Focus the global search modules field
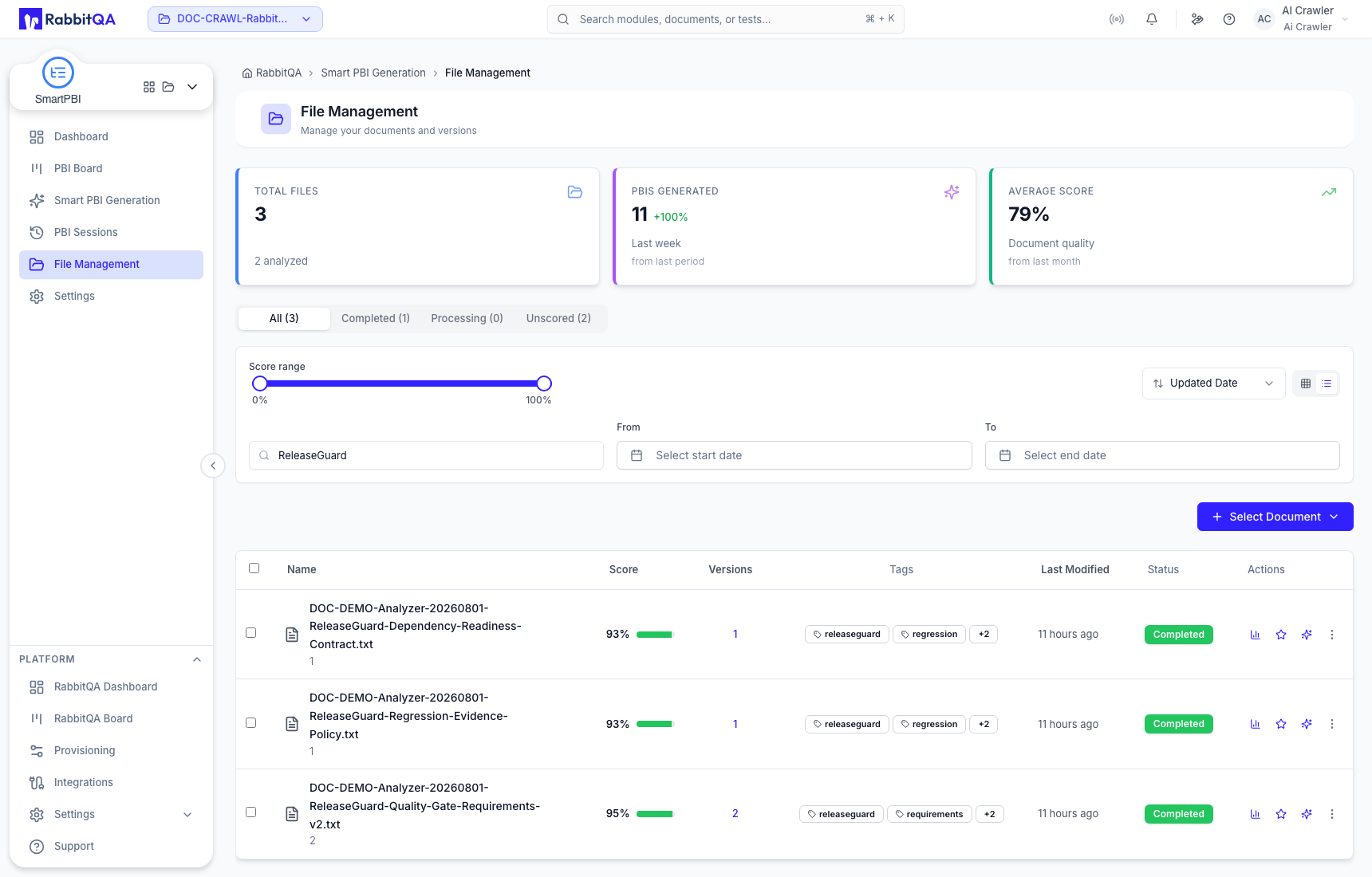 (x=726, y=19)
